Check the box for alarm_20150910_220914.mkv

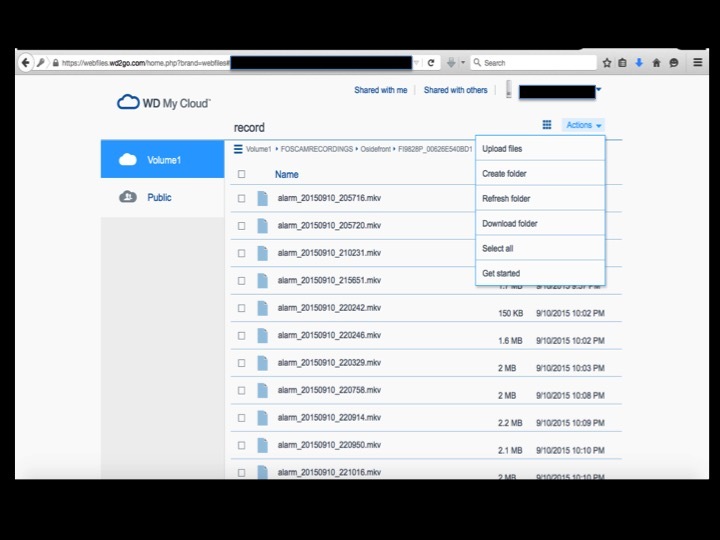tap(242, 418)
